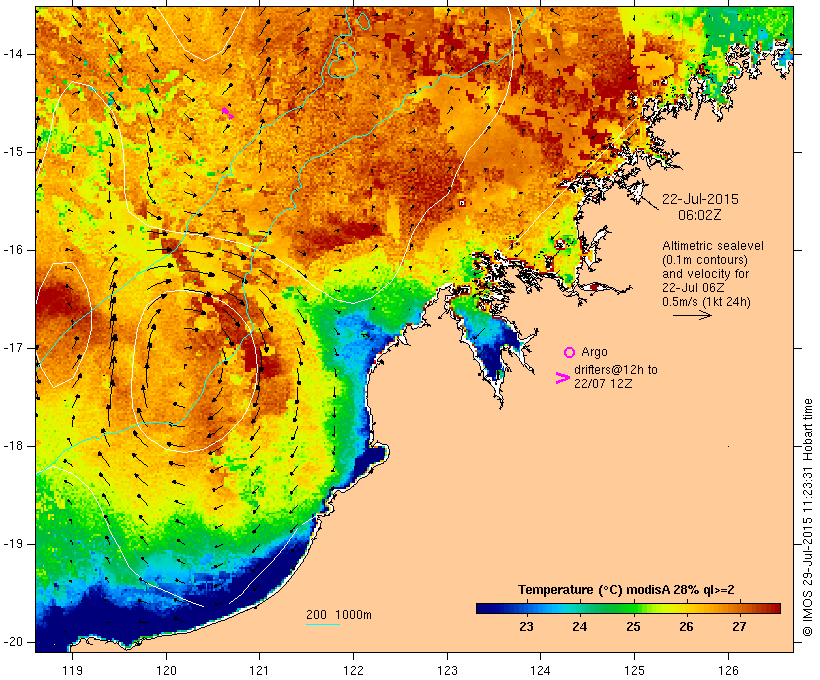Click the latitude axis label -14
The image size is (820, 680).
(x=13, y=54)
